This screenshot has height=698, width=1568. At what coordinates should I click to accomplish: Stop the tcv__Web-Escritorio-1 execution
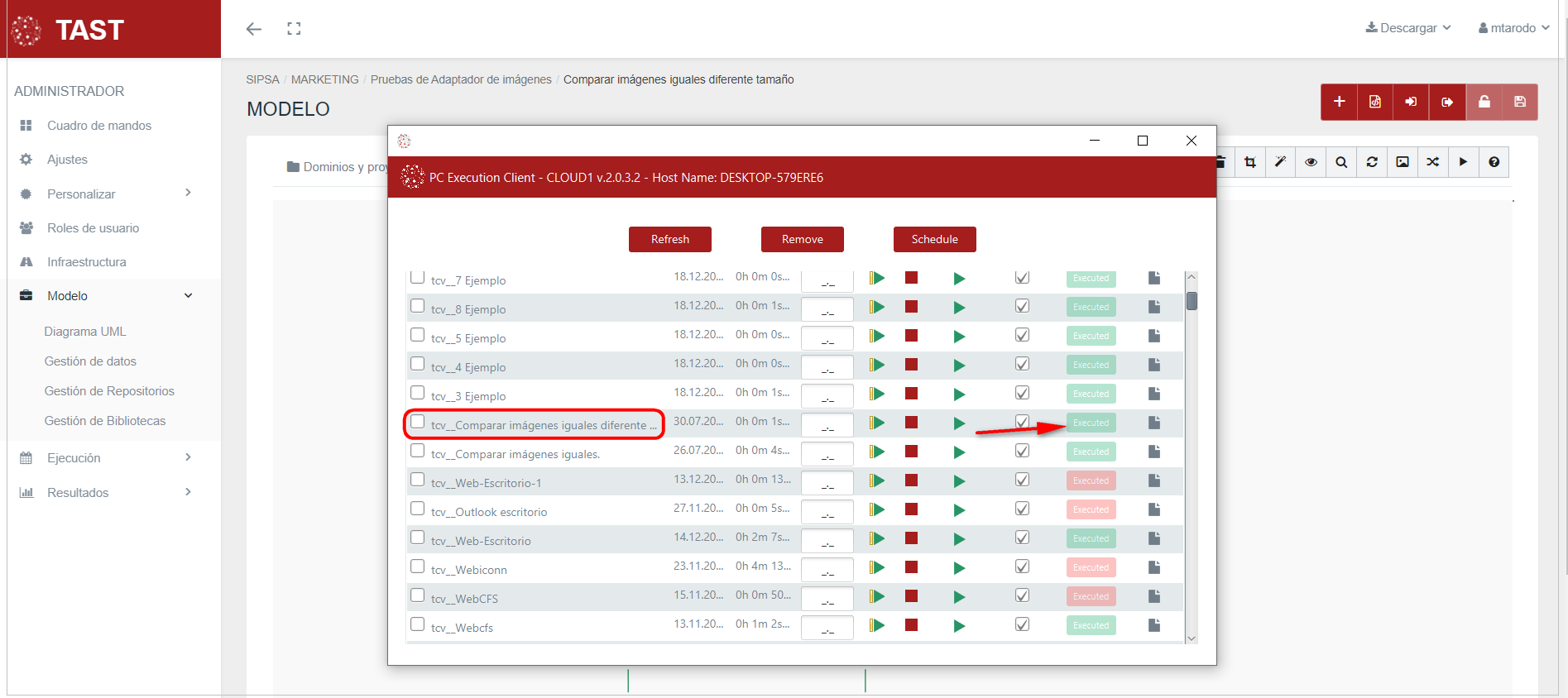[911, 480]
